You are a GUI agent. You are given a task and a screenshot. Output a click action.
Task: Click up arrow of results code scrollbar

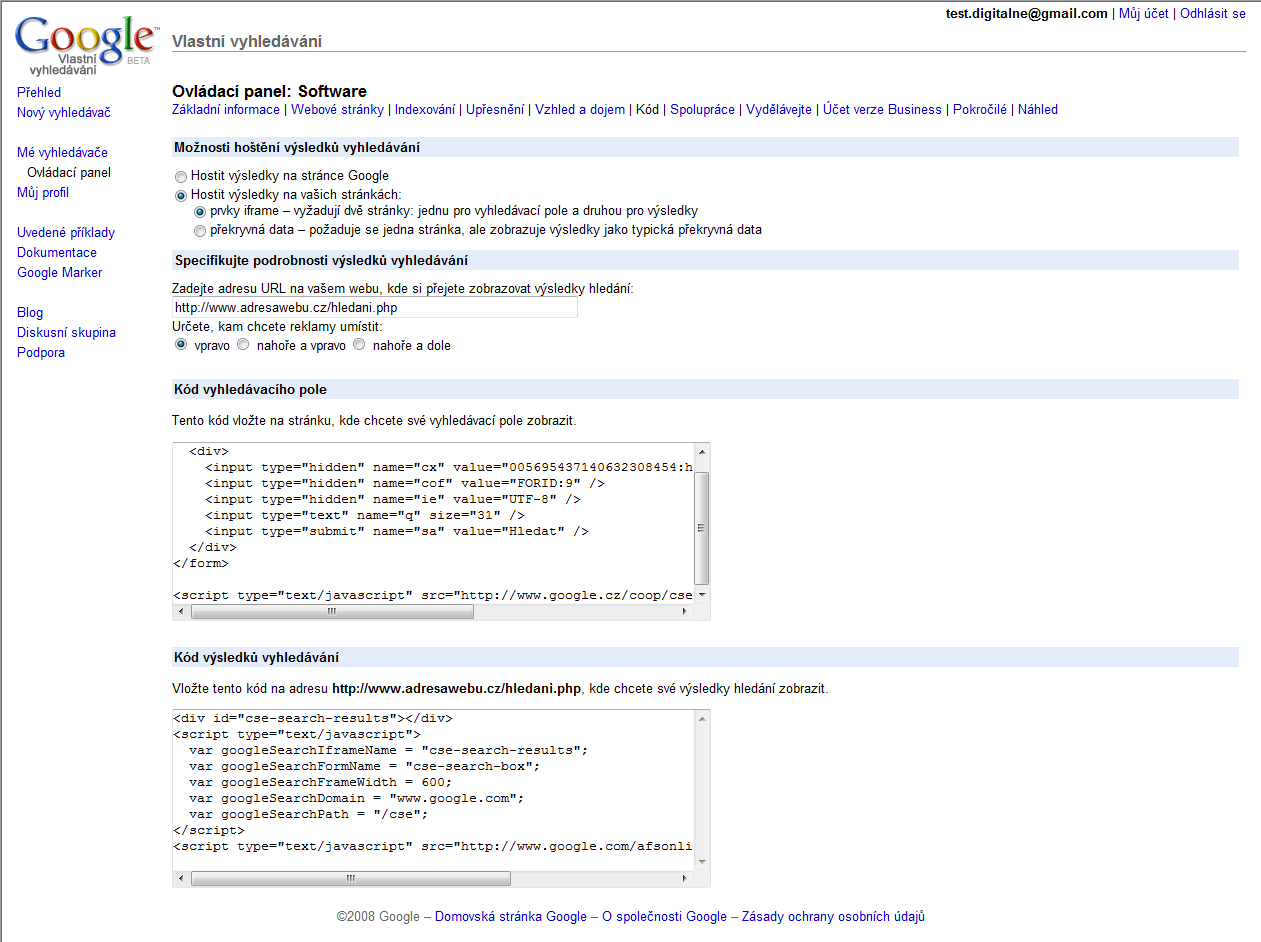pos(702,718)
